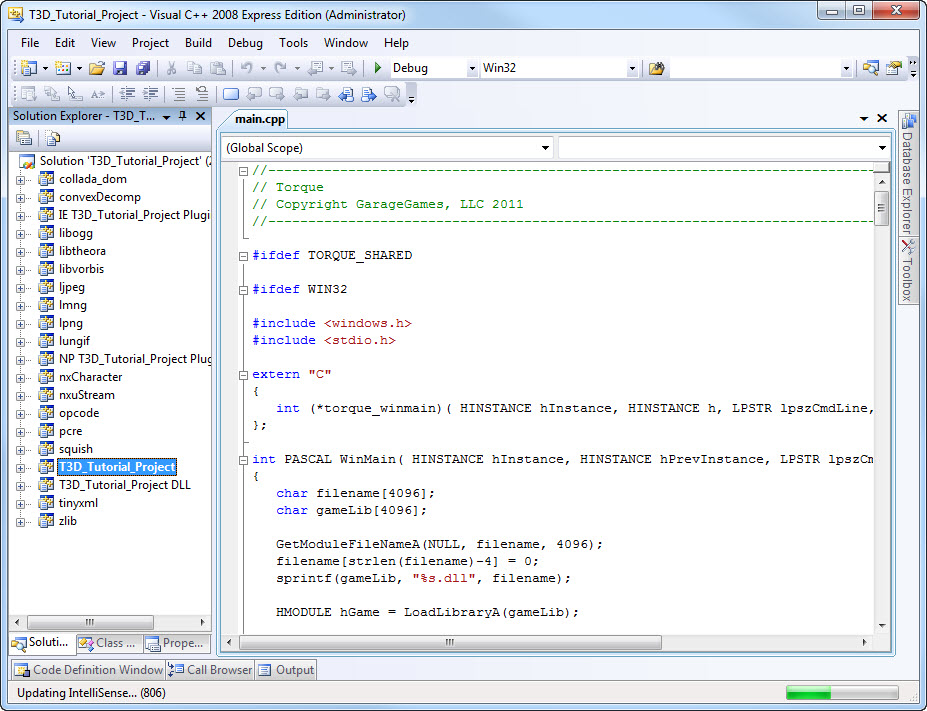Viewport: 927px width, 711px height.
Task: Click the Open File folder icon
Action: (x=97, y=68)
